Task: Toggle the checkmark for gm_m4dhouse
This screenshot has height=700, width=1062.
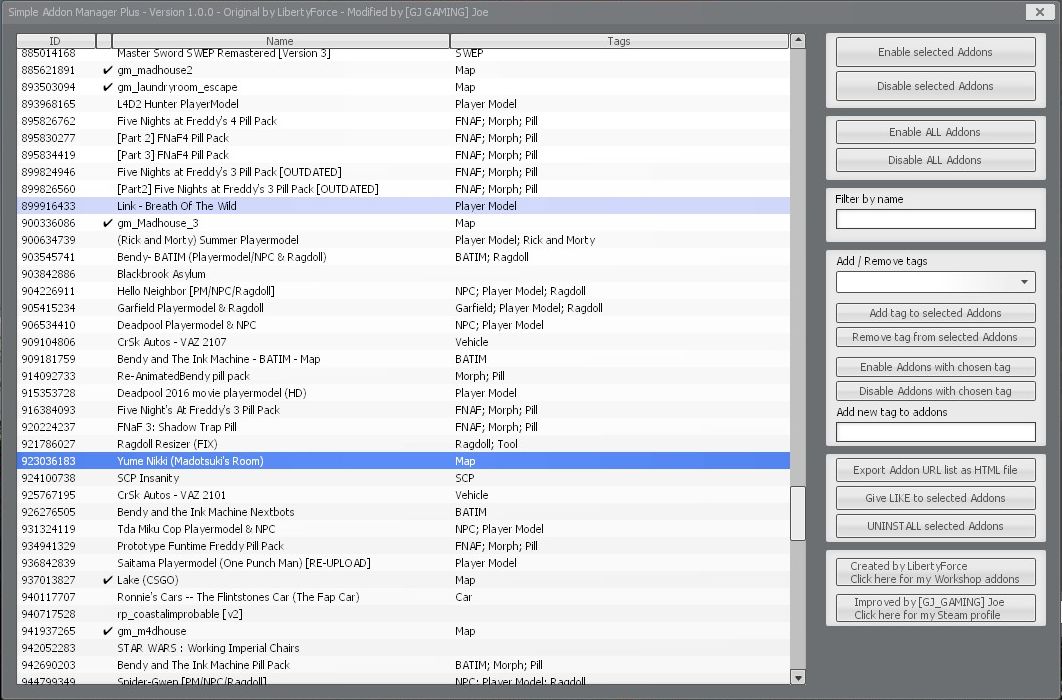Action: tap(107, 631)
